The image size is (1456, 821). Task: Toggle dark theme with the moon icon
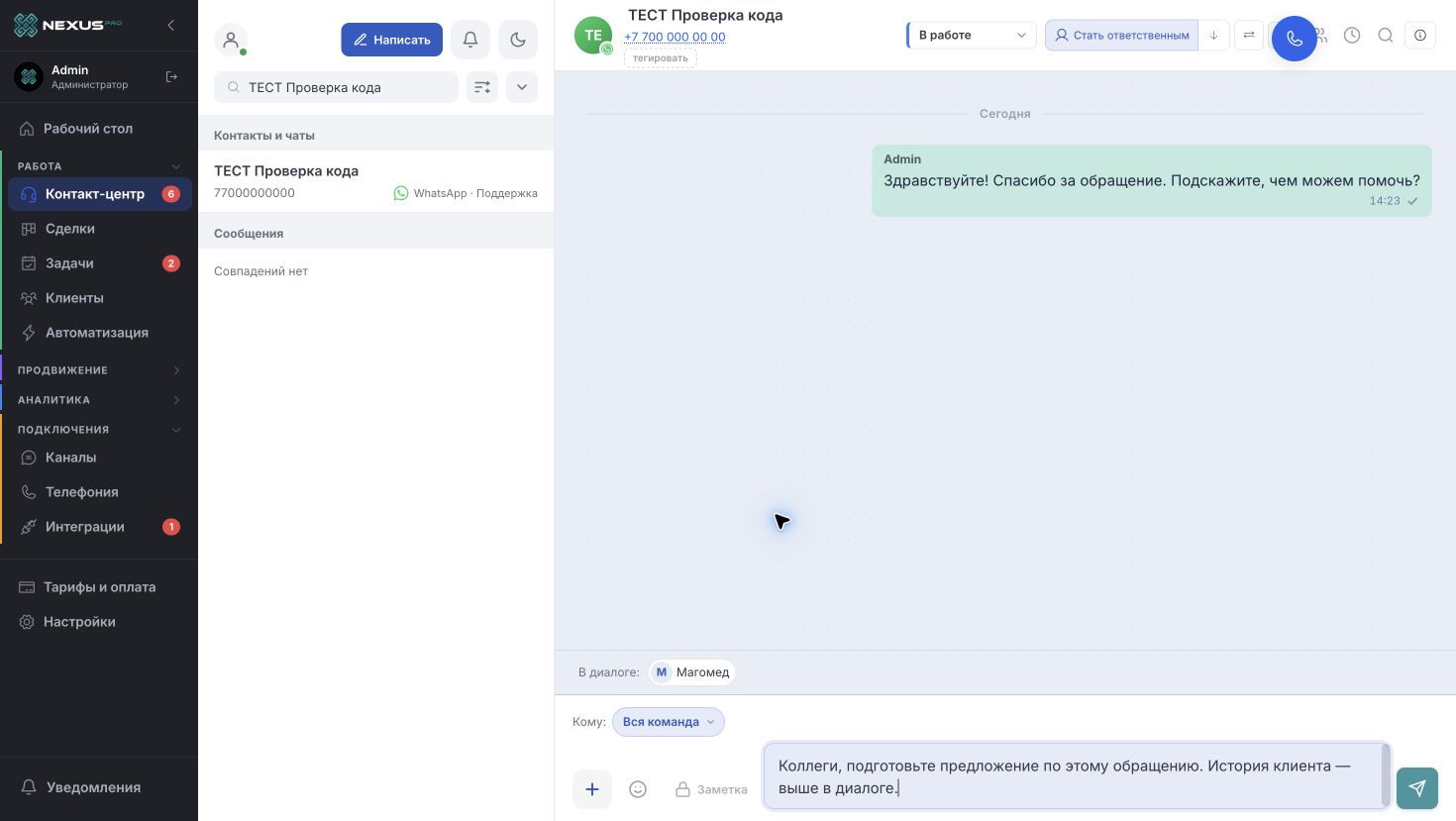tap(518, 40)
